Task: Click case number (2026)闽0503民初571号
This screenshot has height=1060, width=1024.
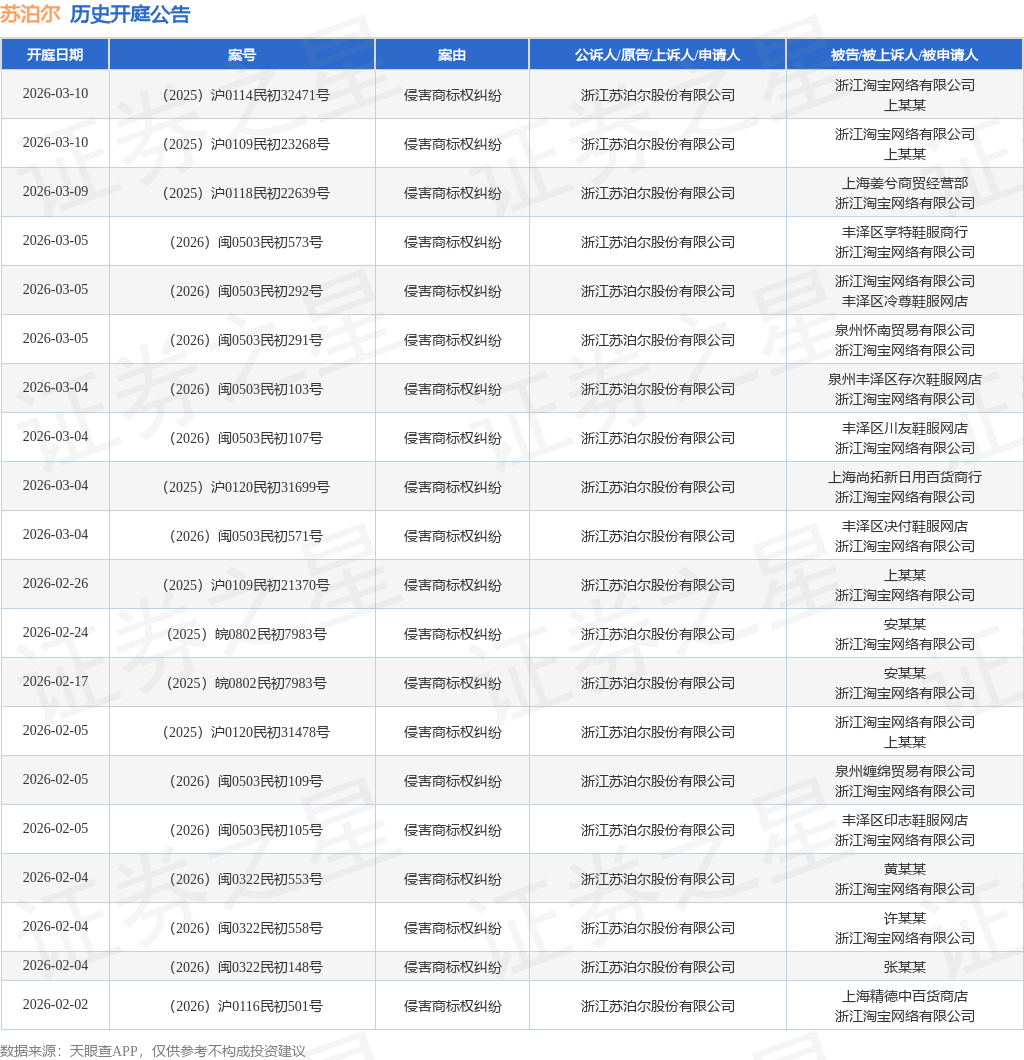Action: pyautogui.click(x=246, y=536)
